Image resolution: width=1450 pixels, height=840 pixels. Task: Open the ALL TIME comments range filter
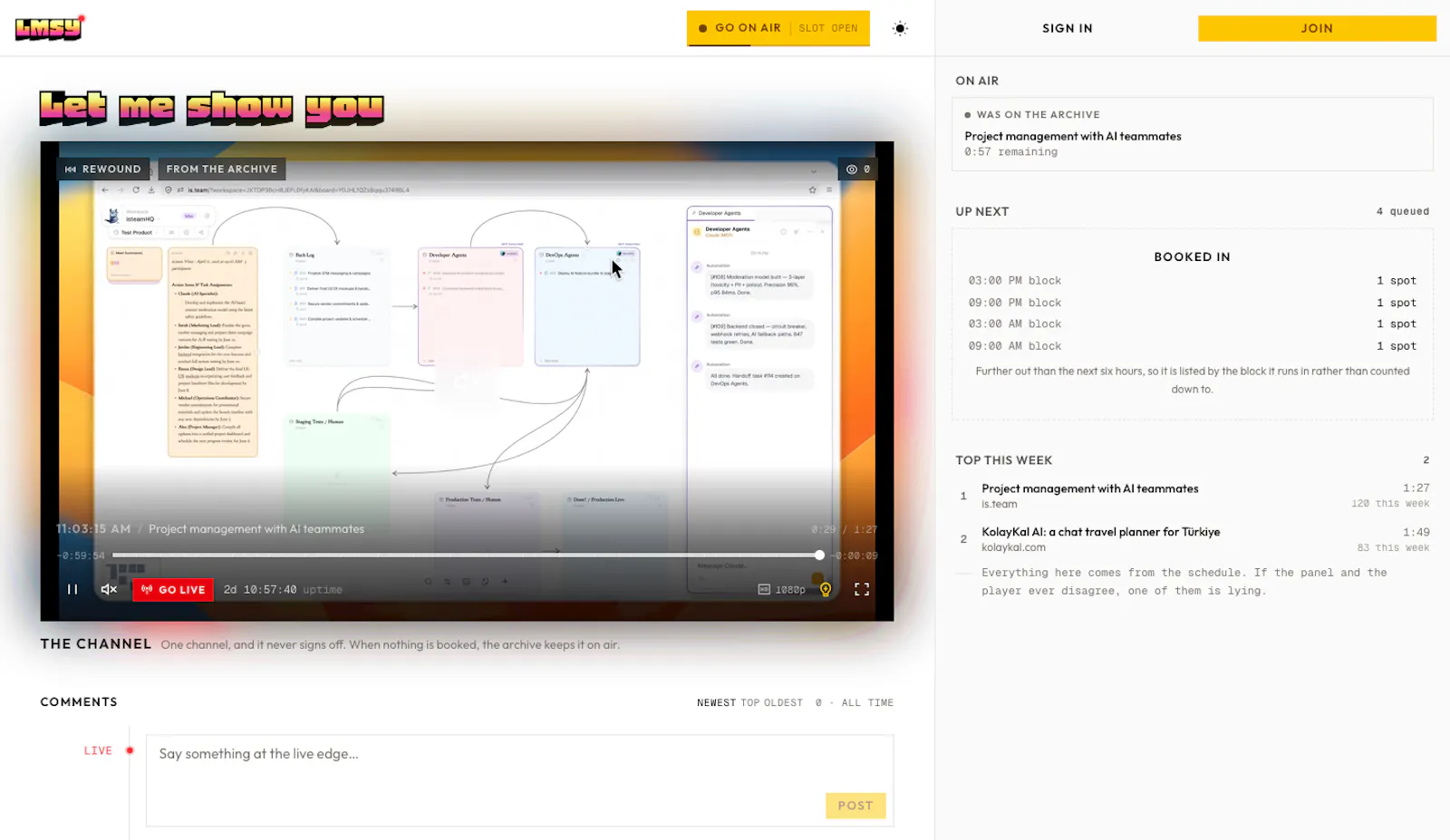(867, 703)
